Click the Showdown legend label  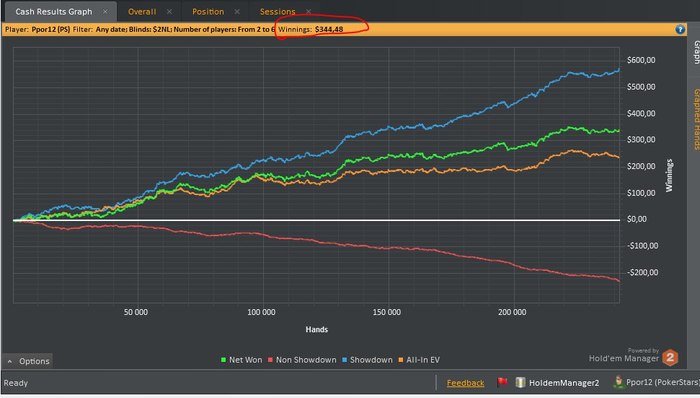(x=371, y=360)
